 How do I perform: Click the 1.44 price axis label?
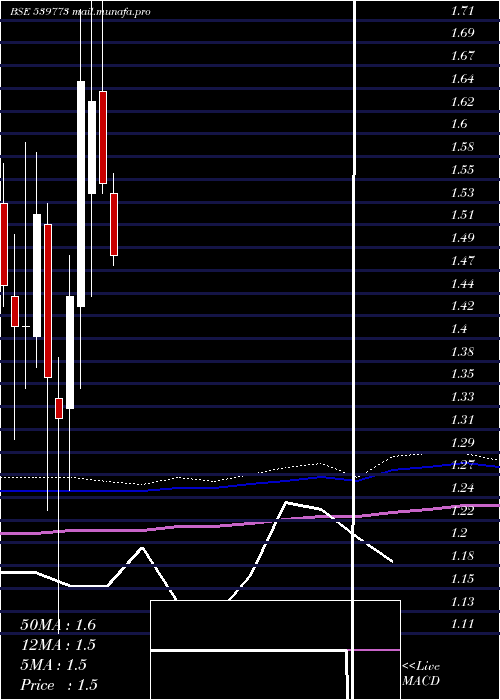click(462, 283)
